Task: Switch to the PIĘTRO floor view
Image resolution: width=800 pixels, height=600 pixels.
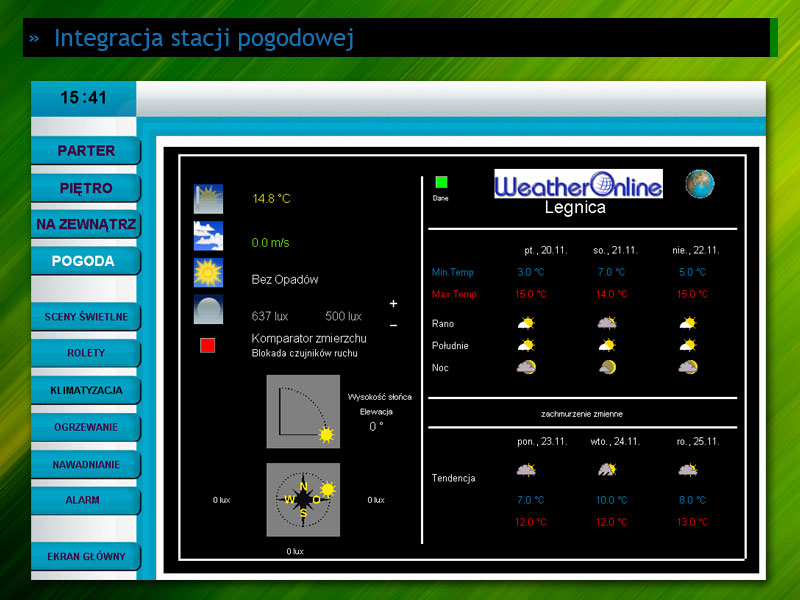Action: [86, 188]
